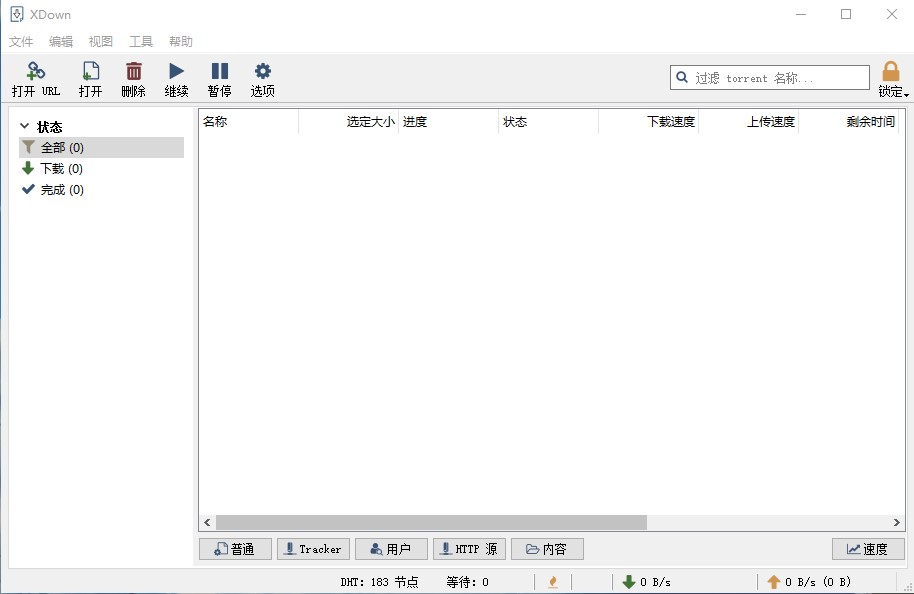Click the magnifier icon in filter box
The width and height of the screenshot is (914, 594).
[x=681, y=77]
